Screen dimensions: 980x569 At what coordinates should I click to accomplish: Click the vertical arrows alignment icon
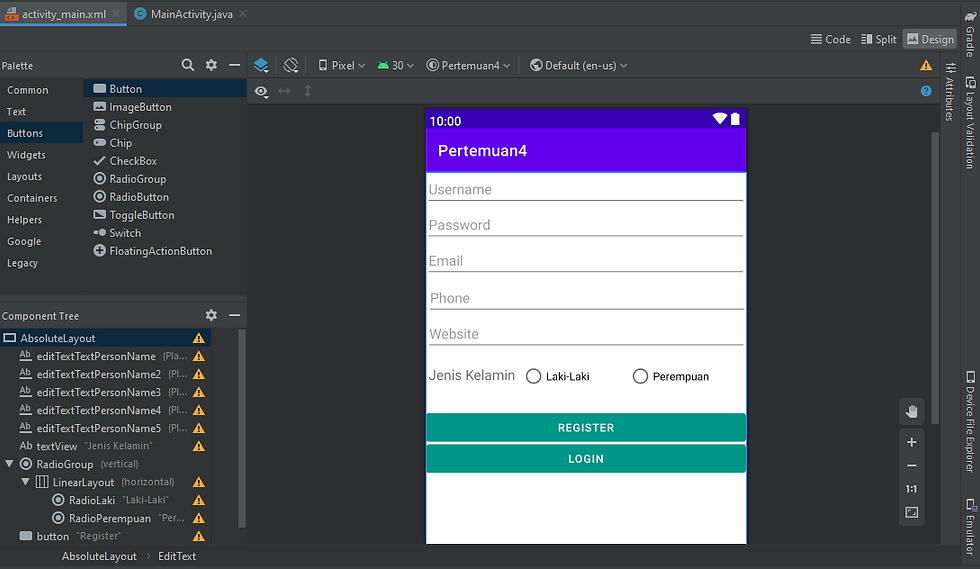click(308, 91)
